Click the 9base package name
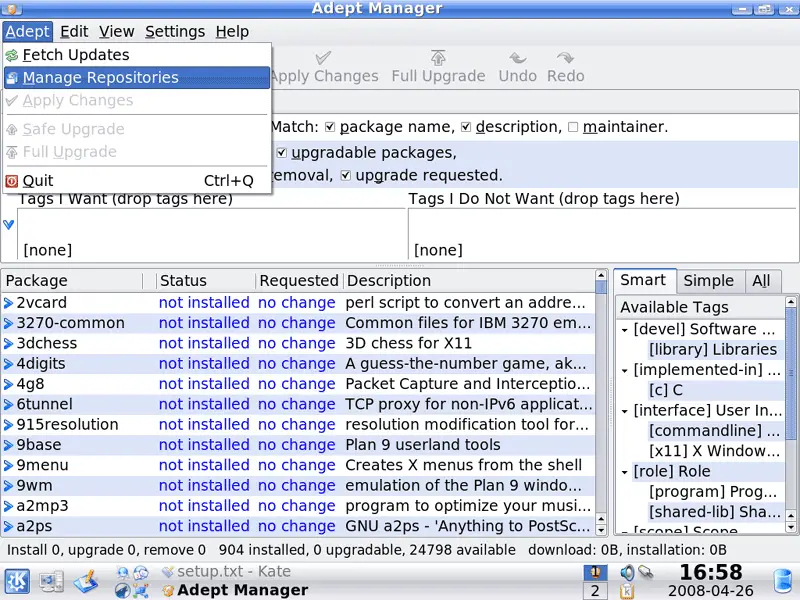This screenshot has height=600, width=800. coord(39,445)
